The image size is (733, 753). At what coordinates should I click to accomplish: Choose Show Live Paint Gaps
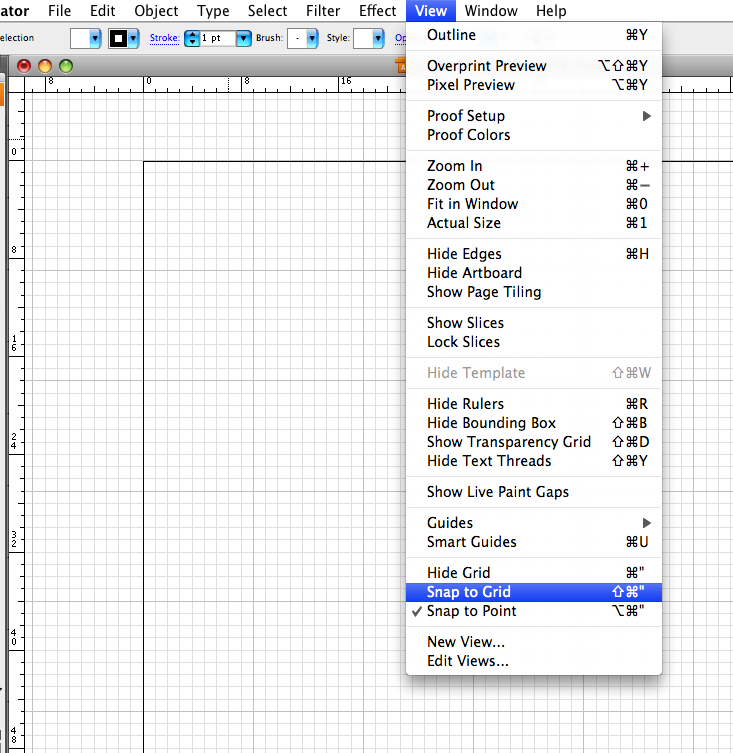pyautogui.click(x=534, y=492)
